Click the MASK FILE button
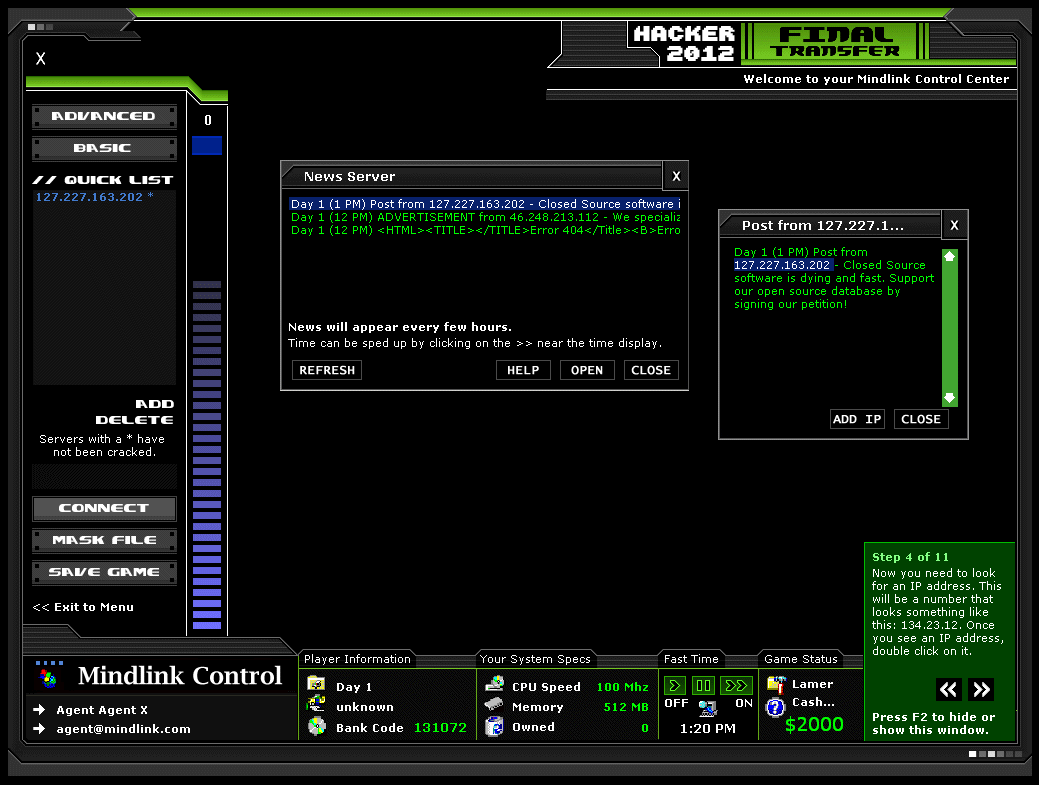This screenshot has height=785, width=1039. point(104,540)
